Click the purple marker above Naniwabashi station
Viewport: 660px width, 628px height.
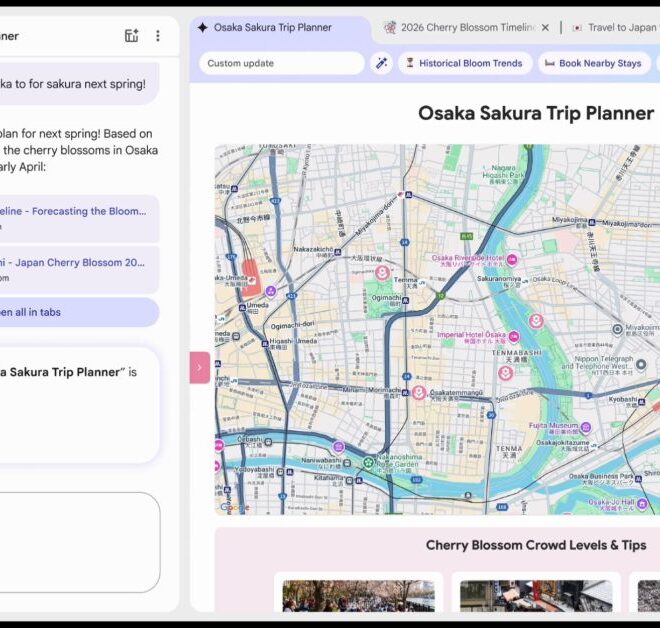(338, 447)
